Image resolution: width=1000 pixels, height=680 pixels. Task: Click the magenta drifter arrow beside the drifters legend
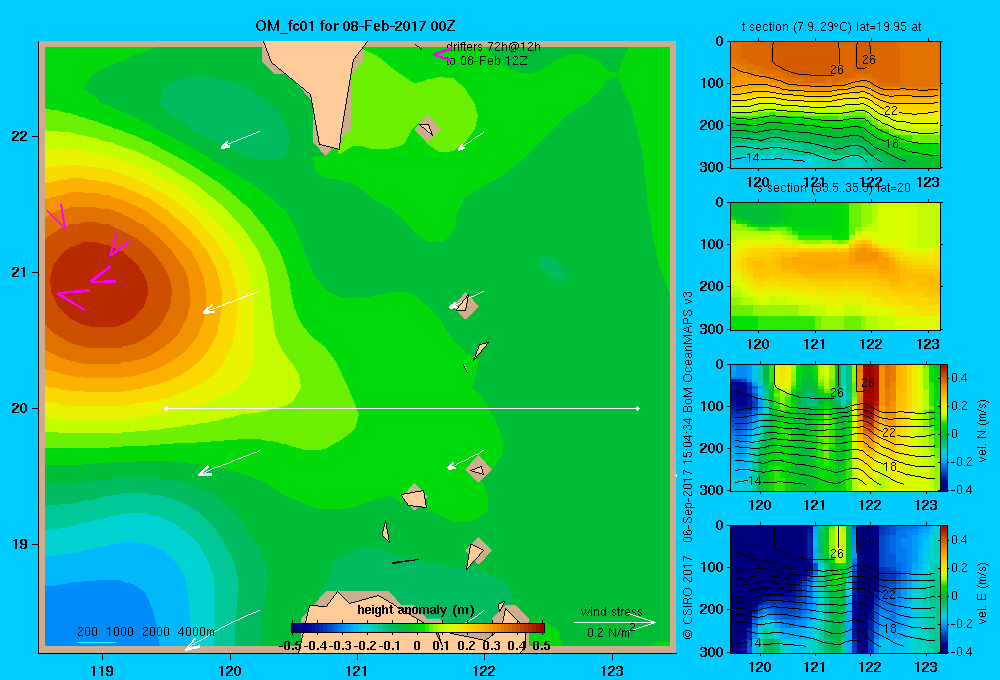point(442,54)
